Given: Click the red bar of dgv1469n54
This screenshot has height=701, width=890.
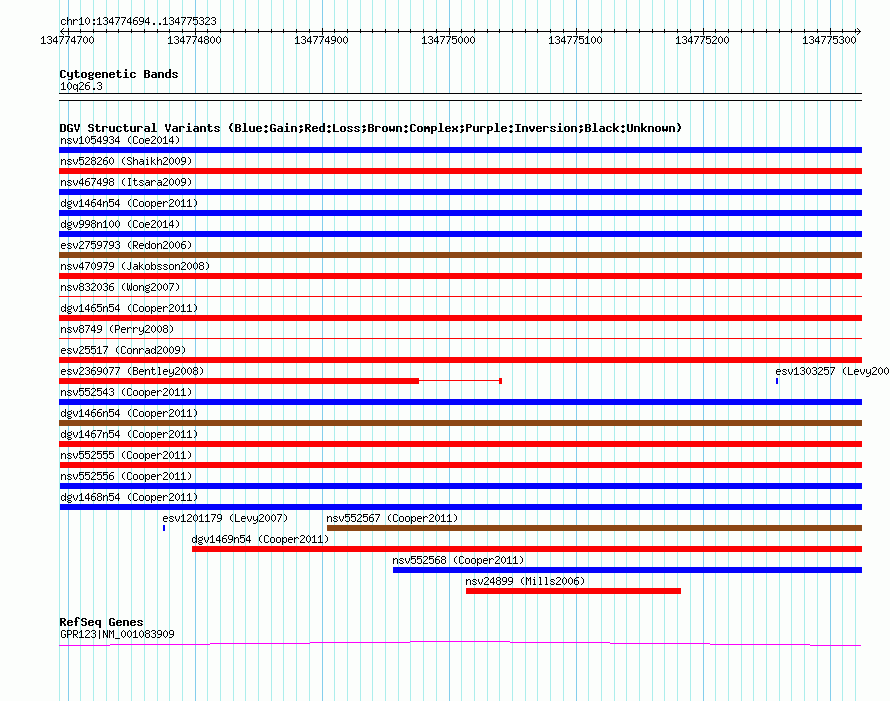Looking at the screenshot, I should (527, 549).
